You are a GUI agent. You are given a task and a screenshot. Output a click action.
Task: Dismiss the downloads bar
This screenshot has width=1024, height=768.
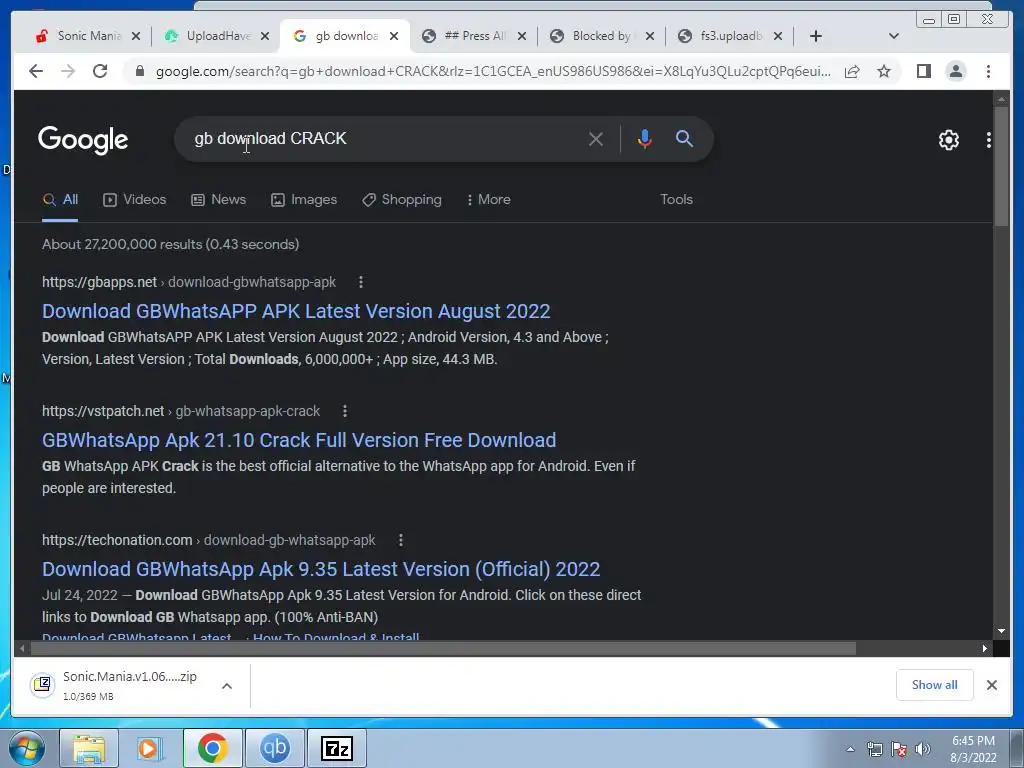tap(991, 685)
